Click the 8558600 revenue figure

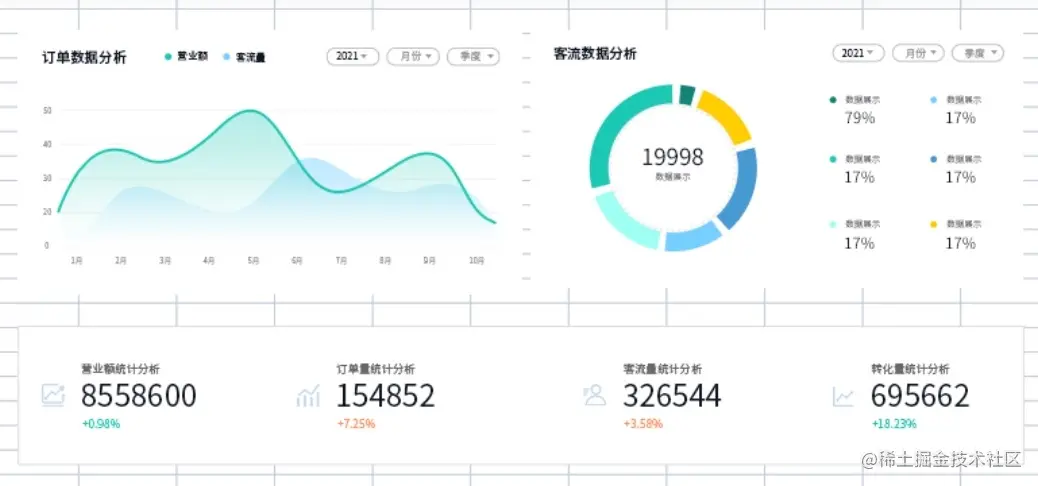tap(139, 396)
